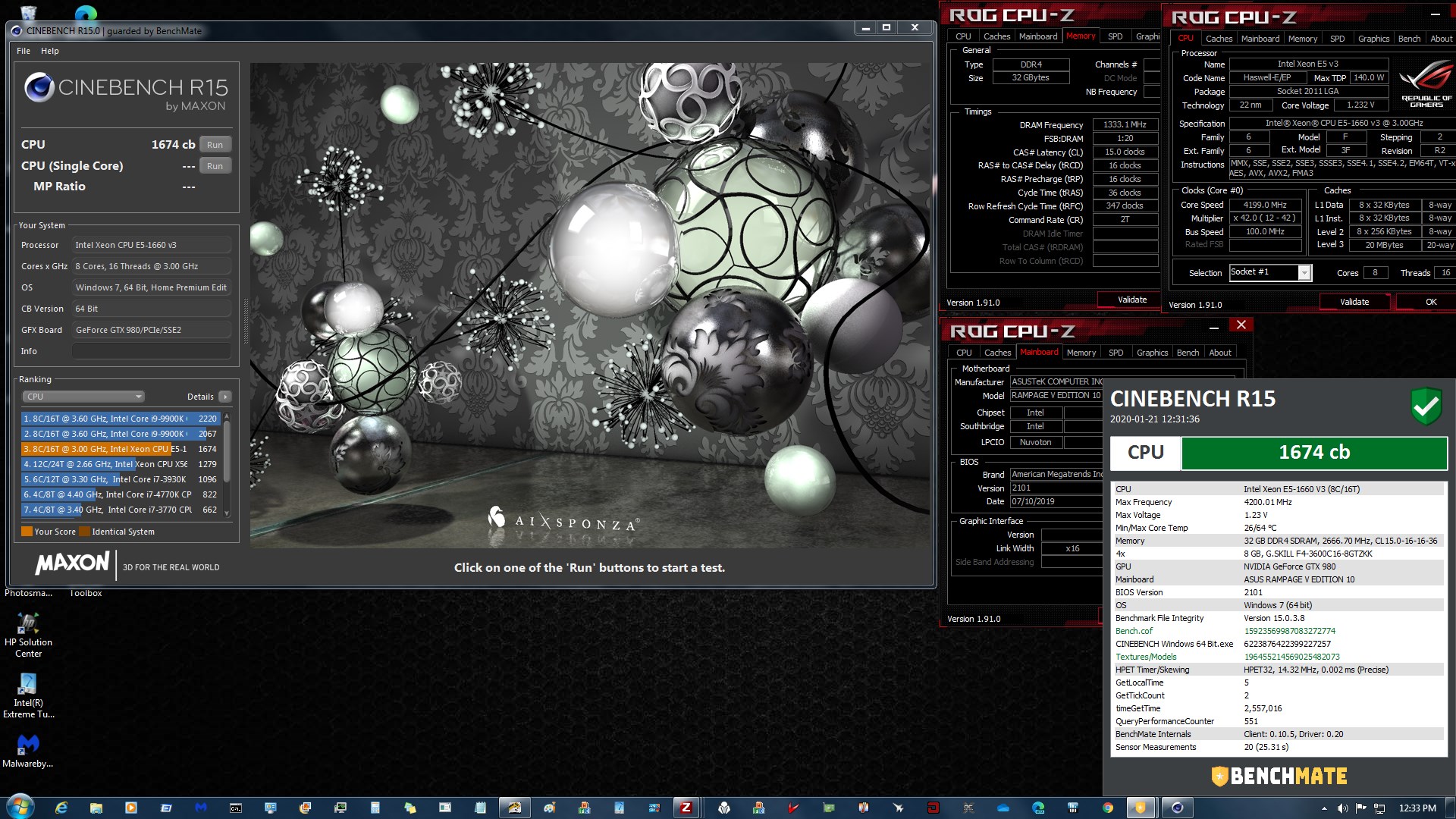Open OneDrive cloud icon in taskbar
Screen dimensions: 1456x819
tap(1003, 808)
